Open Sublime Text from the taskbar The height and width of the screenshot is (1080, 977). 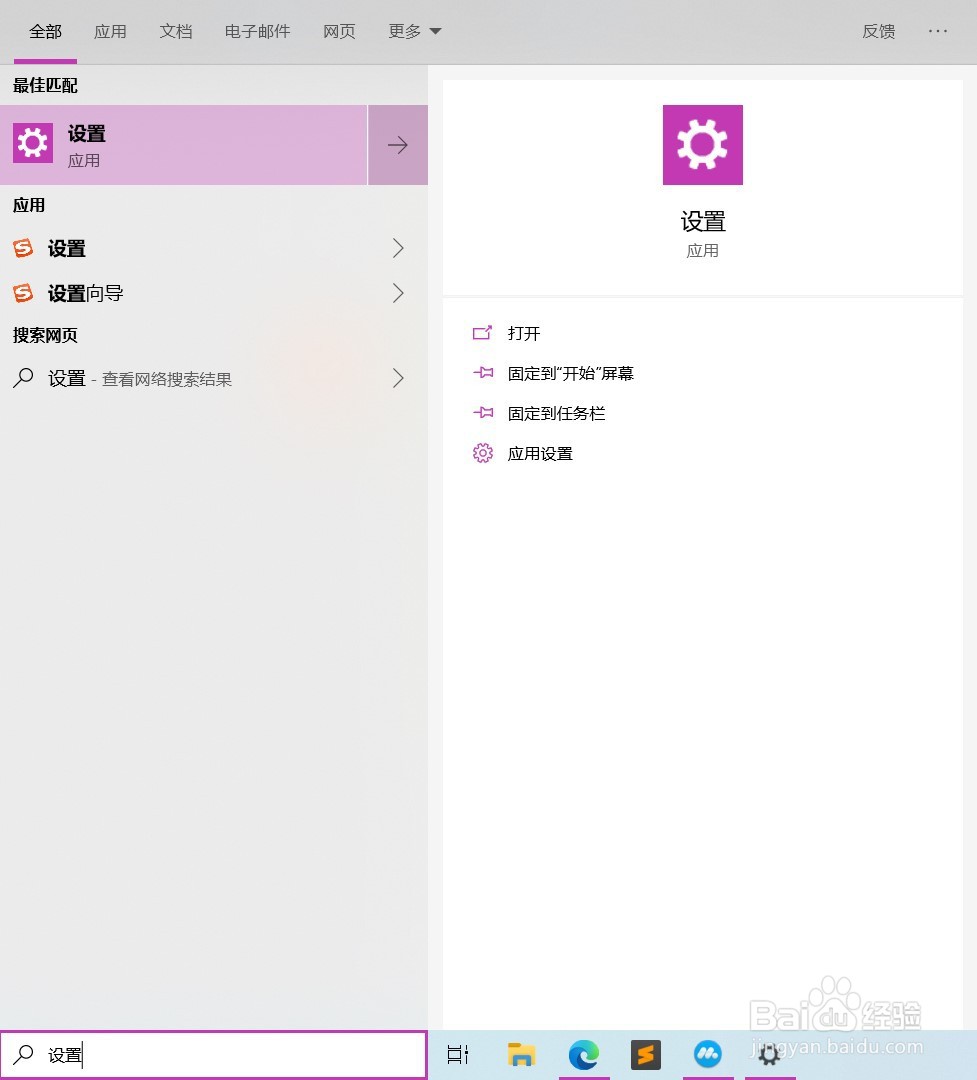[645, 1054]
